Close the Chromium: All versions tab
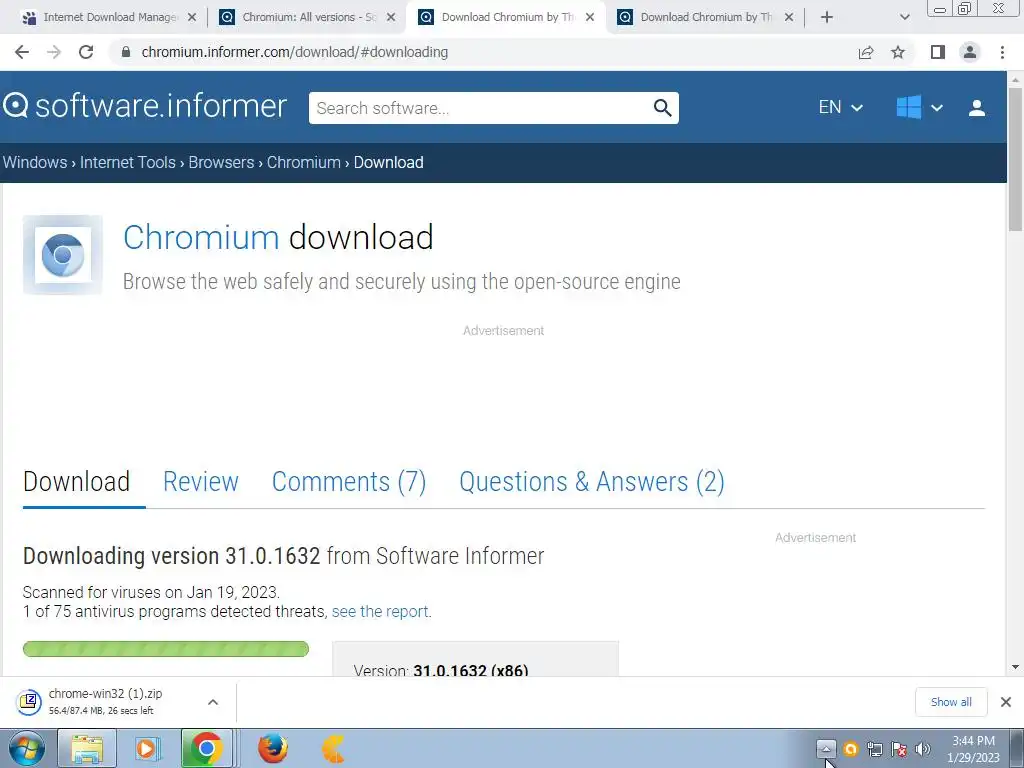This screenshot has width=1024, height=768. point(391,17)
